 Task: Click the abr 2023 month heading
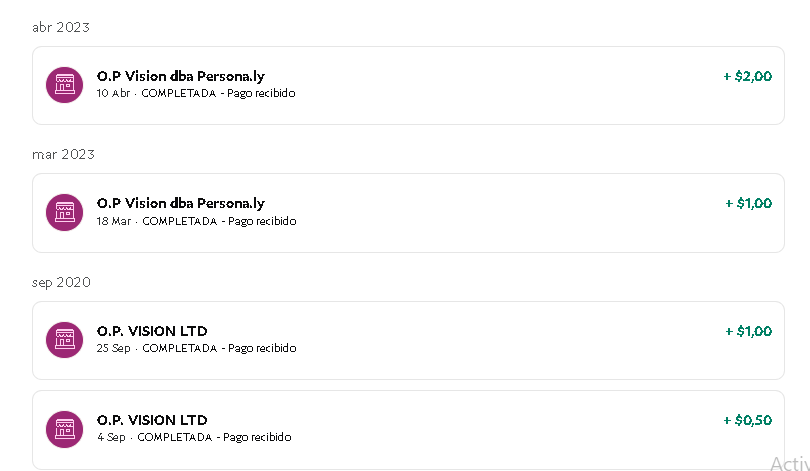point(61,27)
